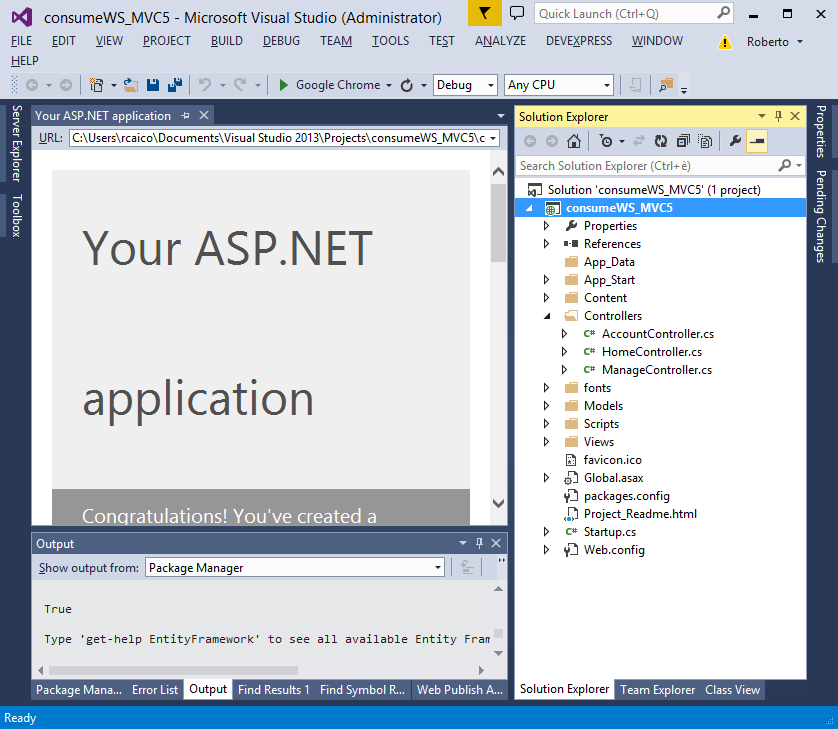This screenshot has width=838, height=729.
Task: Click the Save All toolbar icon
Action: (175, 85)
